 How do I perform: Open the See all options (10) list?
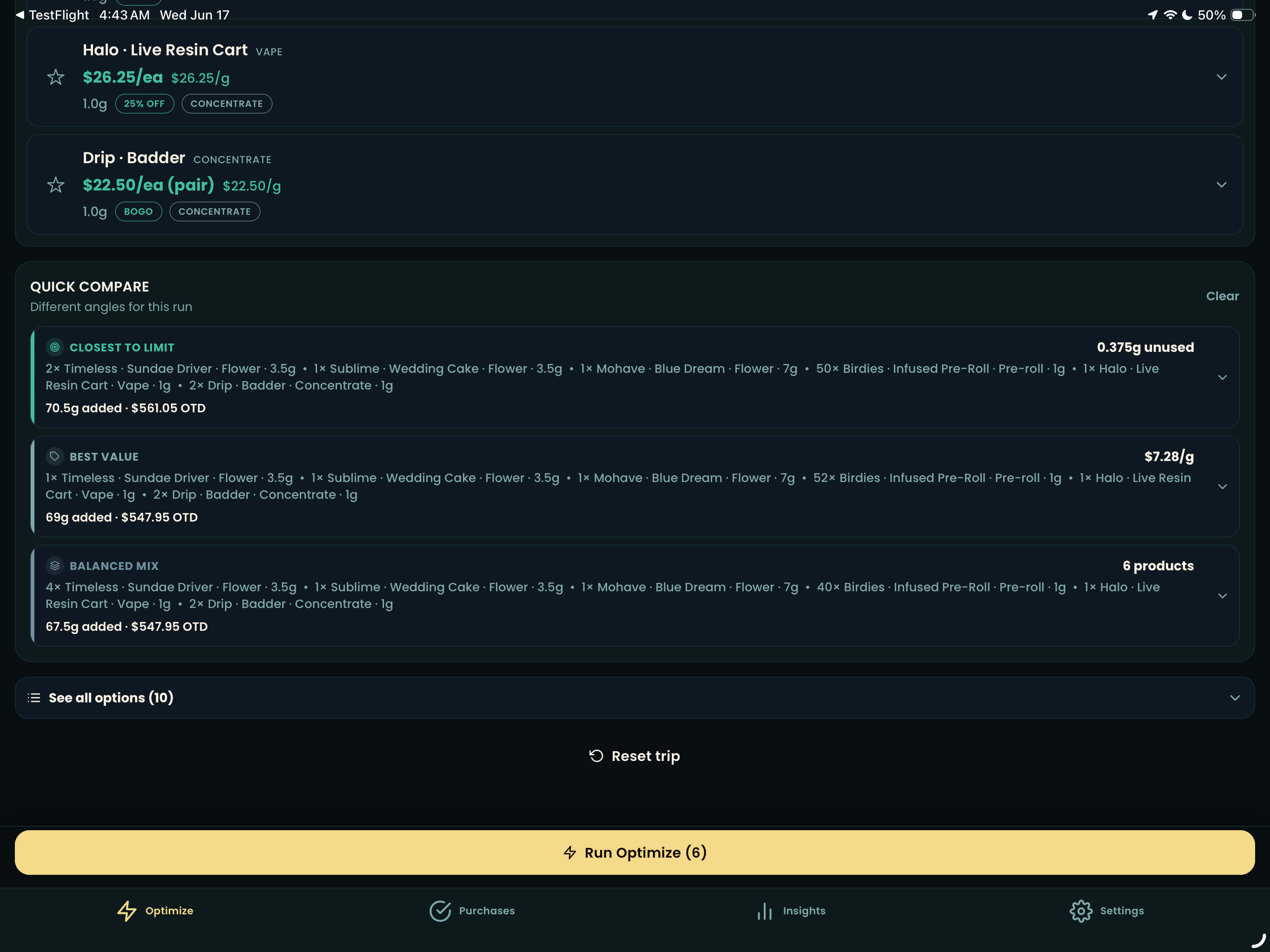(x=635, y=698)
